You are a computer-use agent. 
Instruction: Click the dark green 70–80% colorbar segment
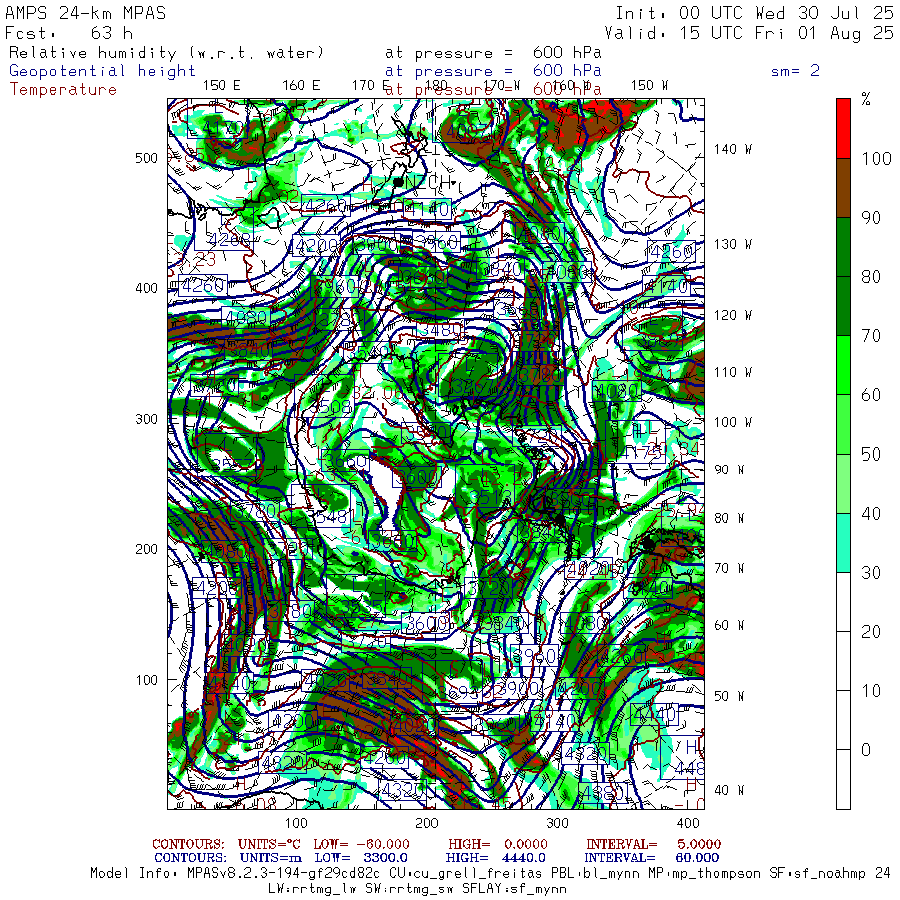[843, 306]
